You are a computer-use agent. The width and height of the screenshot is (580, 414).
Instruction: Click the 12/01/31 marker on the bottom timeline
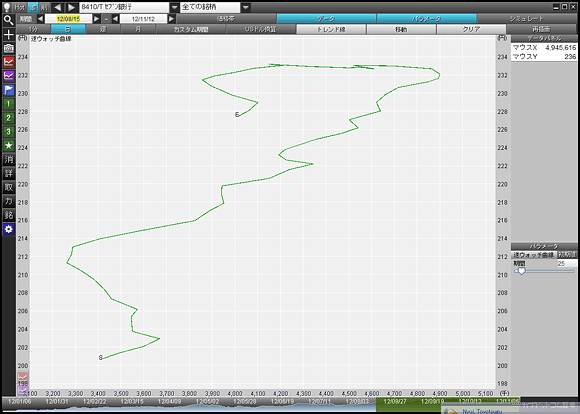(57, 401)
